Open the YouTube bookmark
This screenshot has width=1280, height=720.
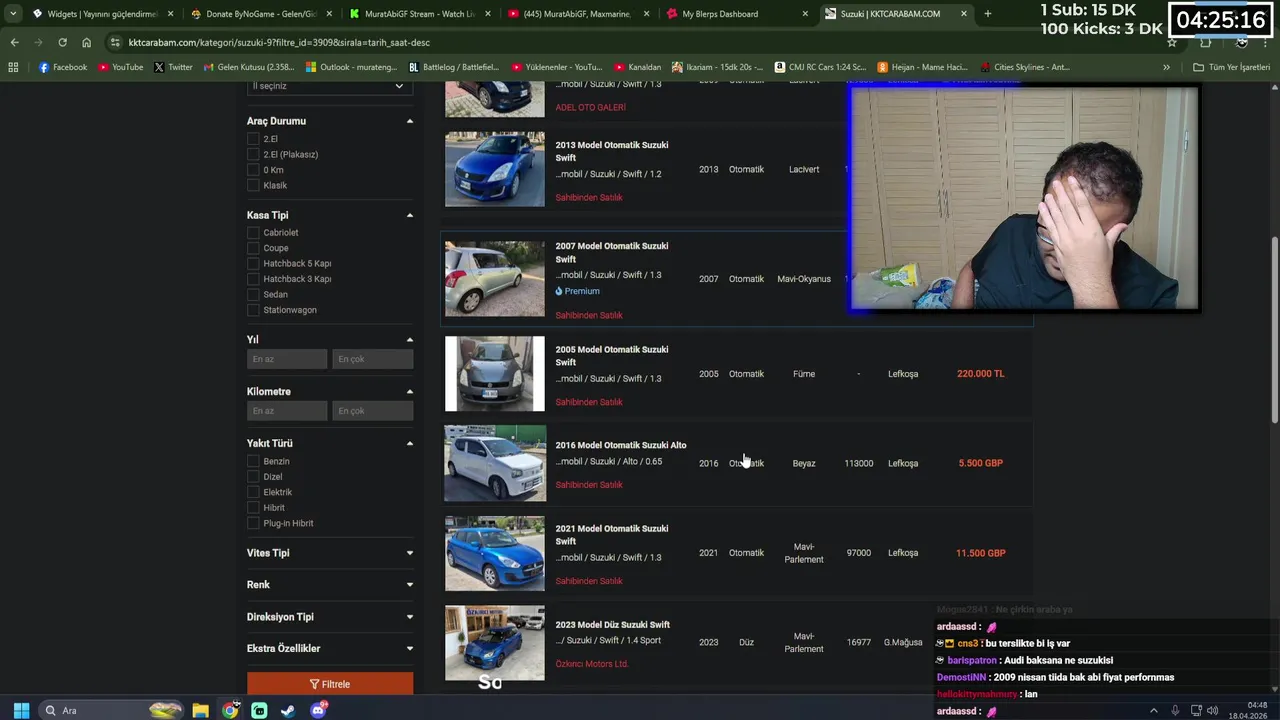tap(120, 67)
